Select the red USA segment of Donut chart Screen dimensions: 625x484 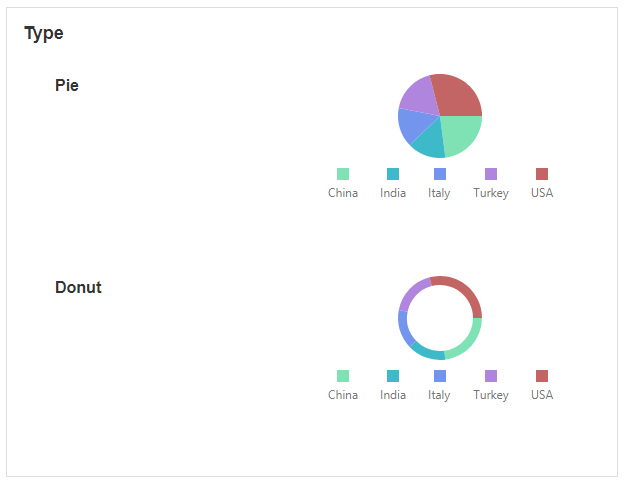466,291
